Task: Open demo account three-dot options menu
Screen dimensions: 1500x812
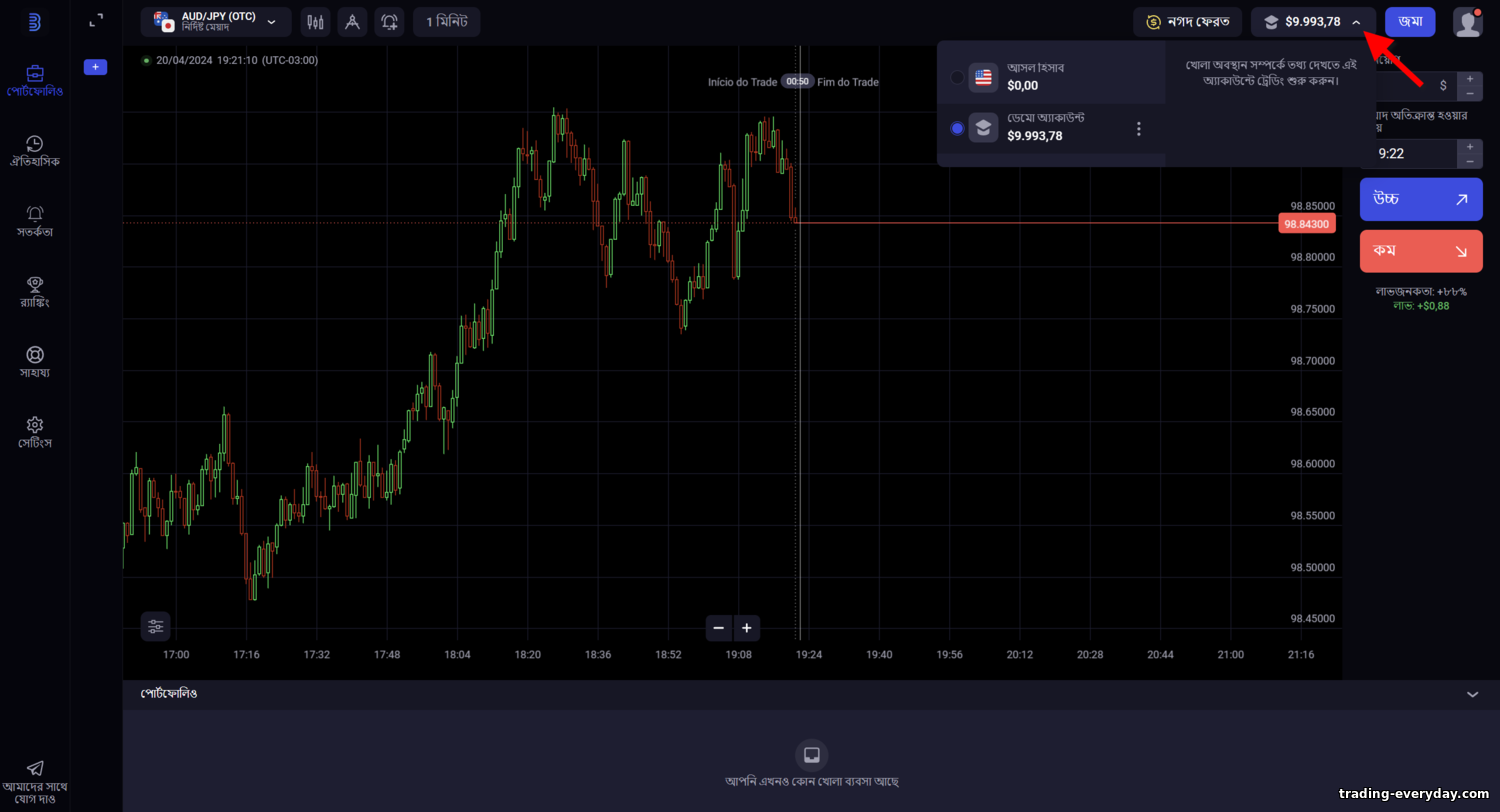Action: (1138, 128)
